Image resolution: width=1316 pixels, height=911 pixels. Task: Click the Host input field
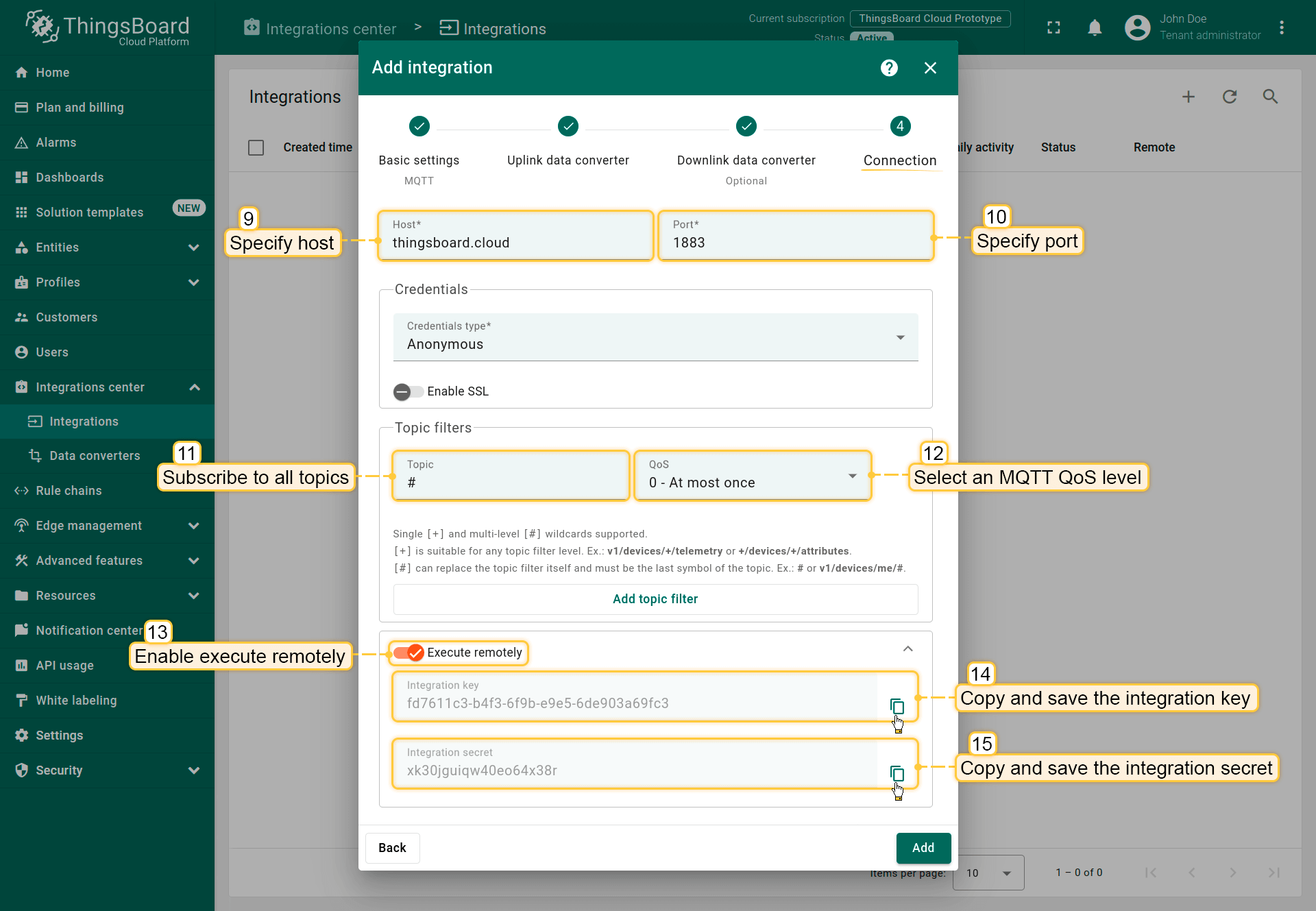(515, 243)
